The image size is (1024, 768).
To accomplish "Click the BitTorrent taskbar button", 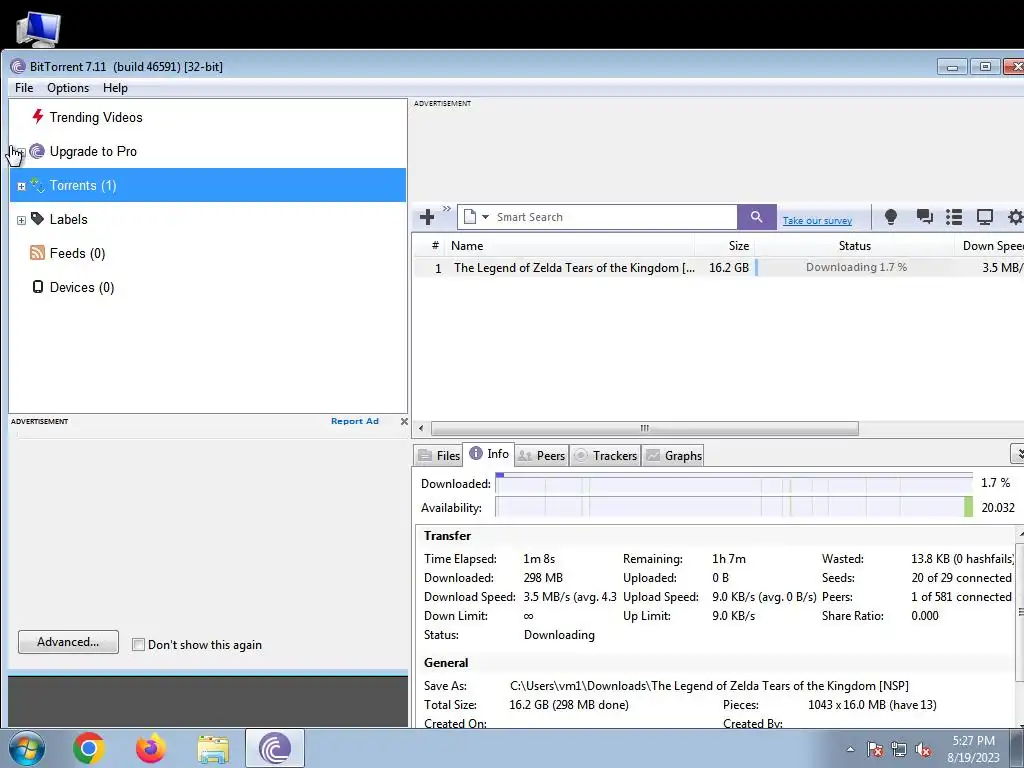I will tap(275, 748).
